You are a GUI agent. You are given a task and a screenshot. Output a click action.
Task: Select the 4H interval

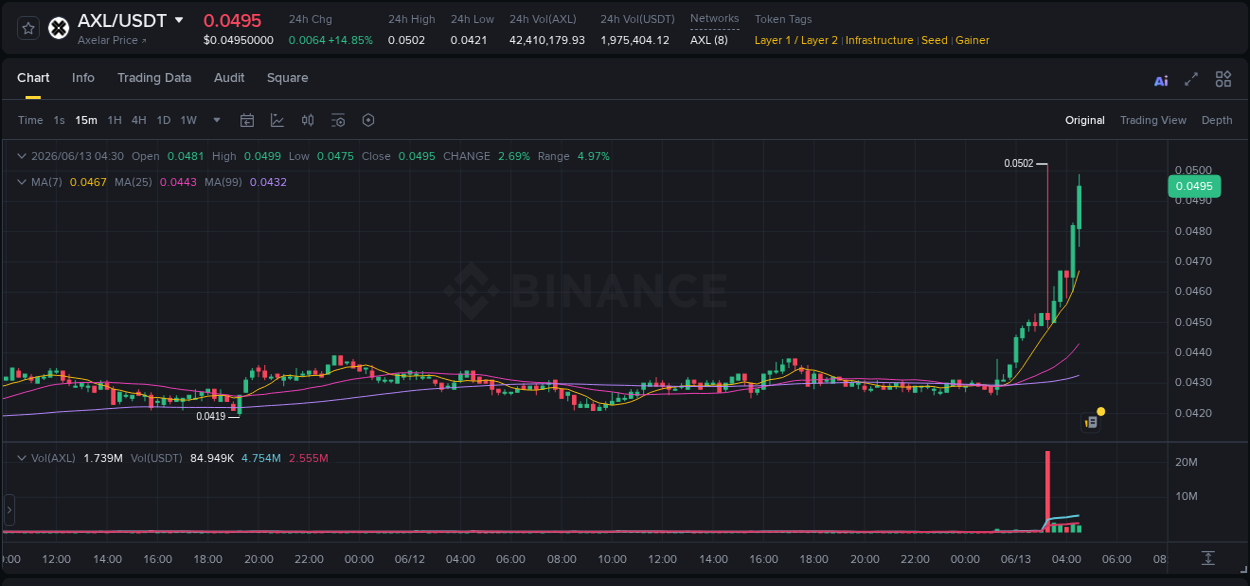pos(138,120)
